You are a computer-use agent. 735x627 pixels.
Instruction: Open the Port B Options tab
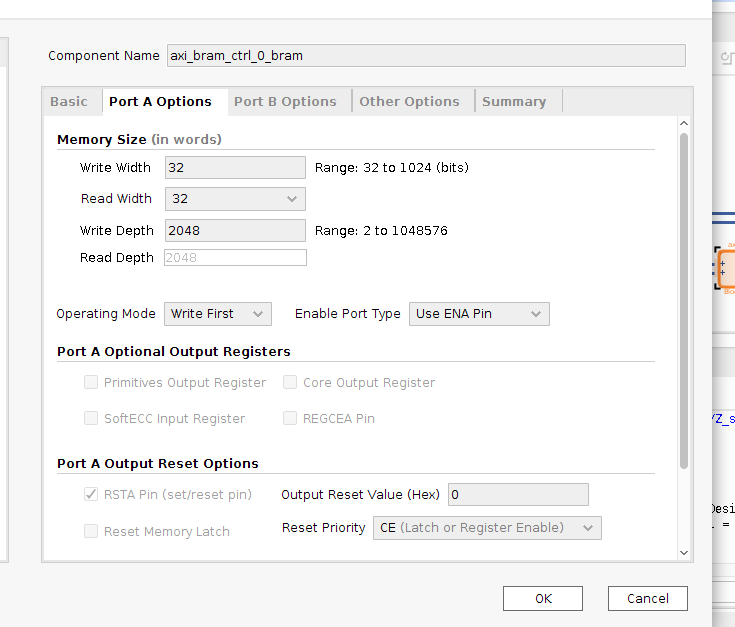[285, 101]
